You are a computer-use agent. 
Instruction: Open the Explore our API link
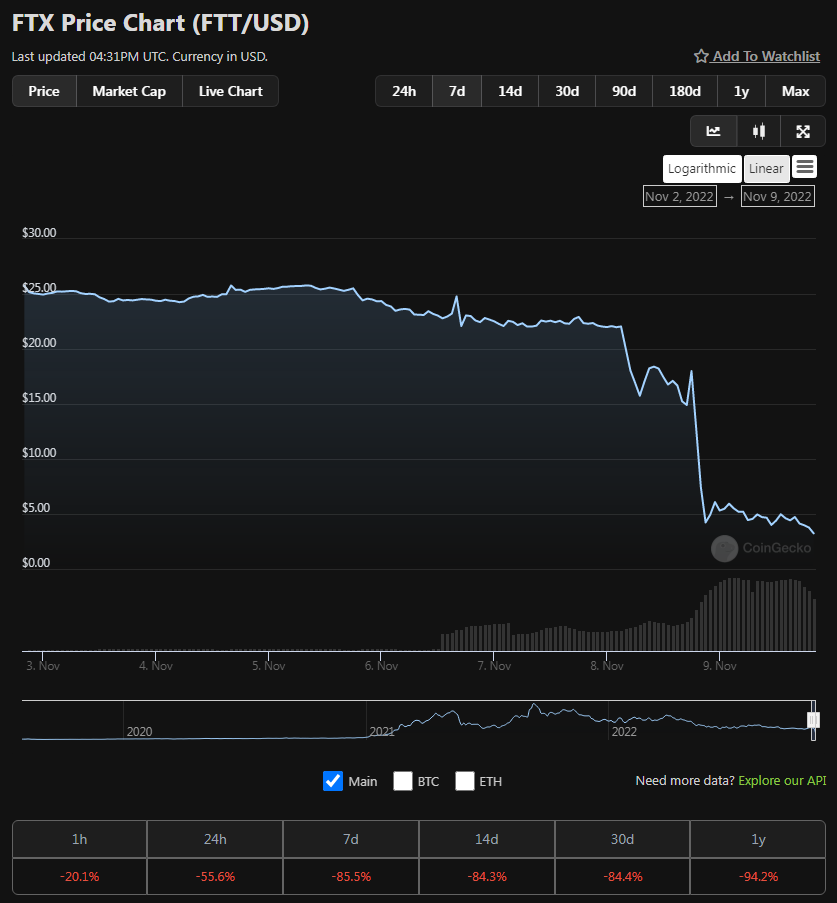coord(782,780)
